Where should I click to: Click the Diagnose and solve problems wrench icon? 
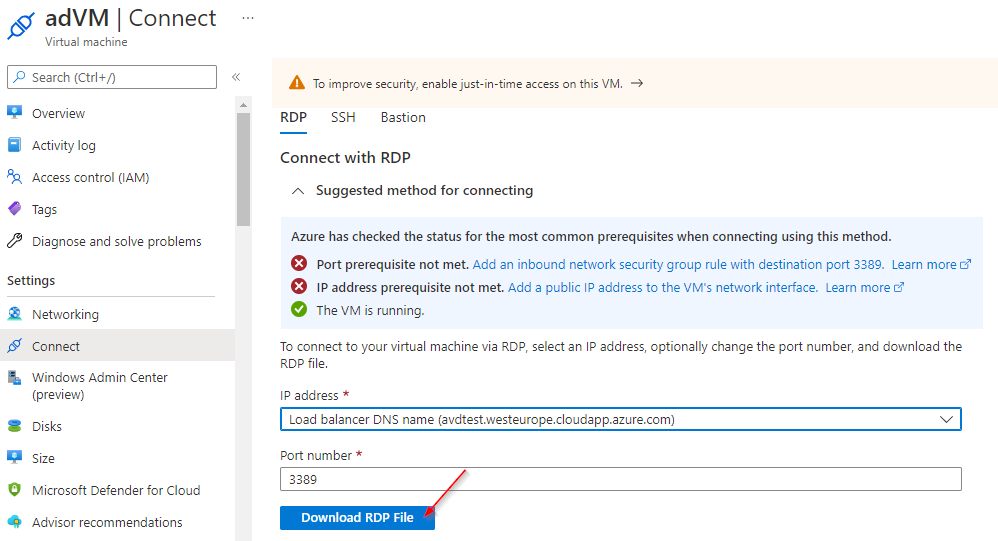pos(15,241)
